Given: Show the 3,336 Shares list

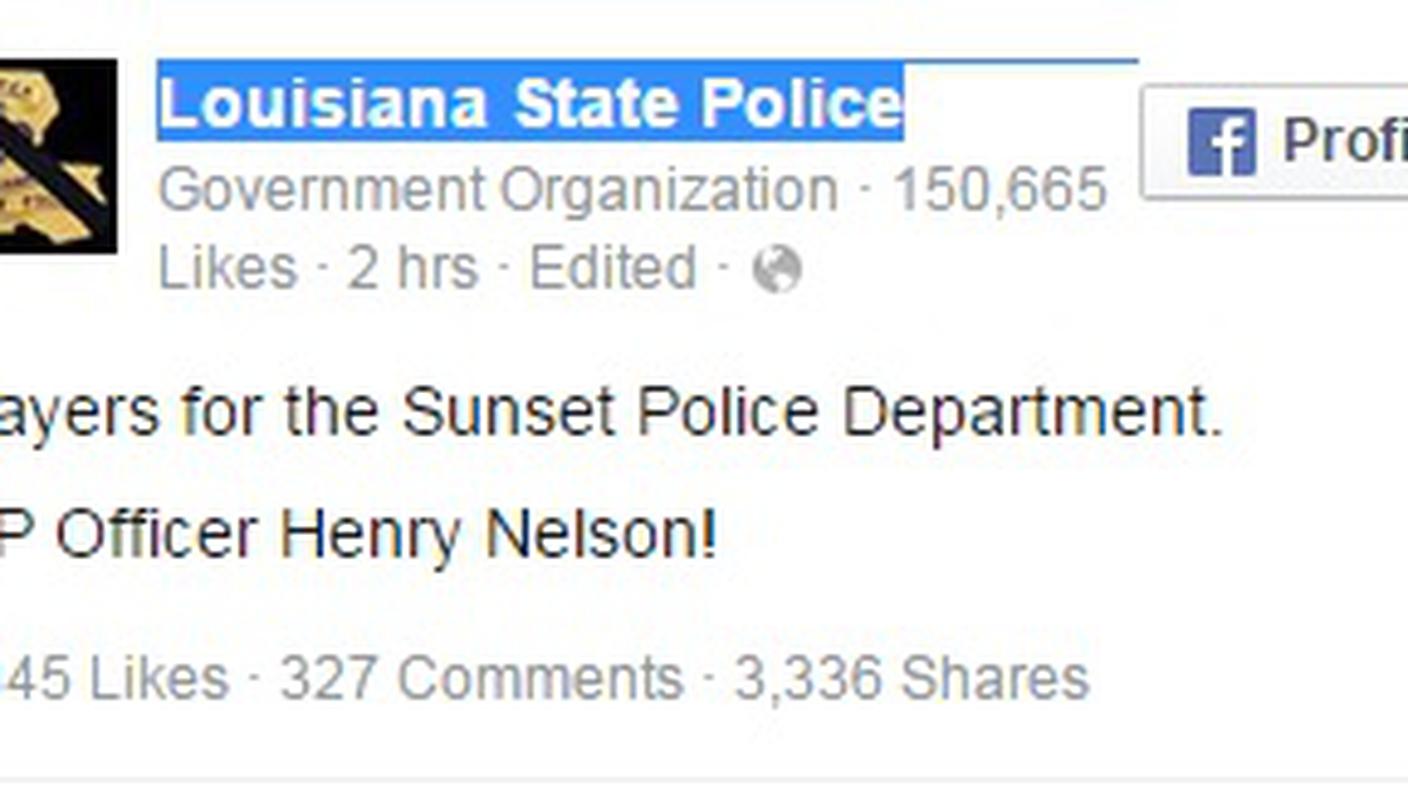Looking at the screenshot, I should (911, 679).
